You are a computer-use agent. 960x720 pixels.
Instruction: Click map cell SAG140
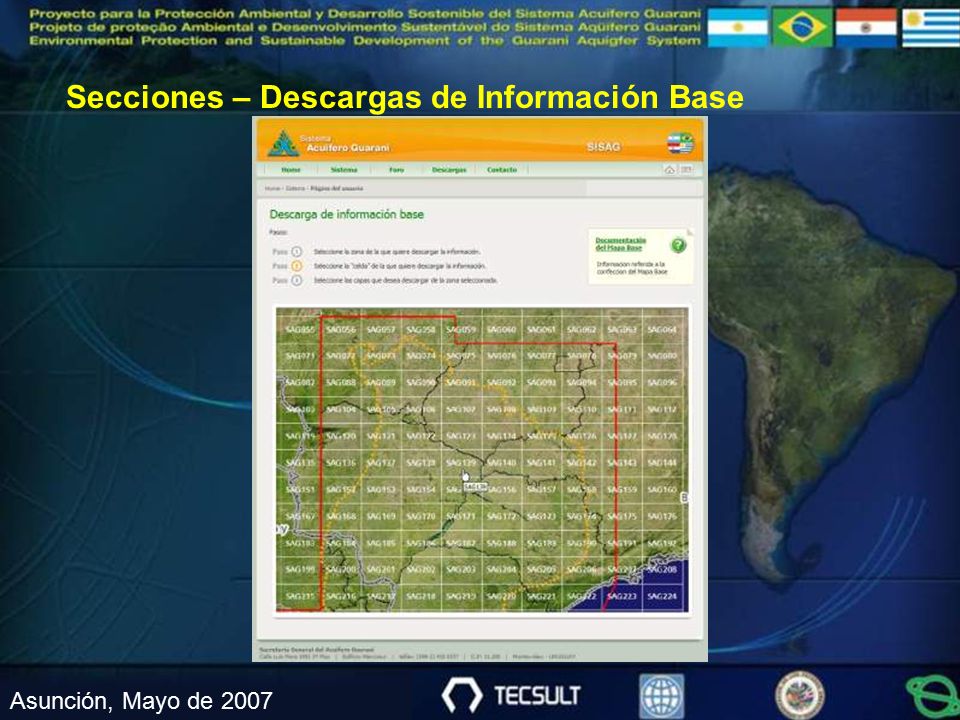click(501, 463)
